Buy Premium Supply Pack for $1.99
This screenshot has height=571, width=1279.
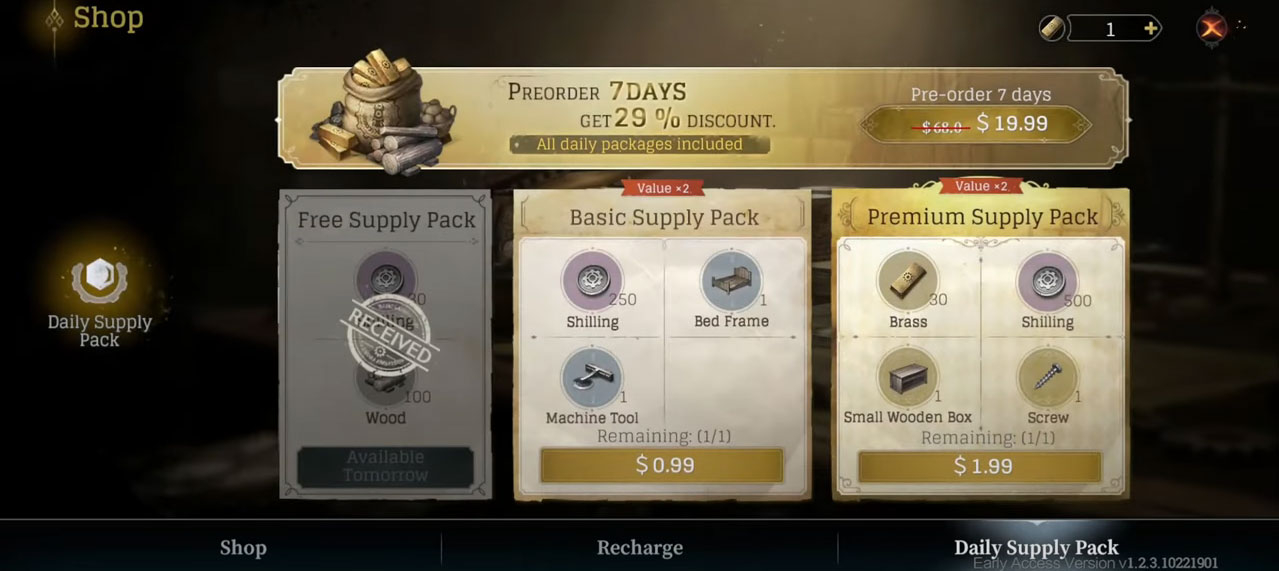pyautogui.click(x=980, y=466)
